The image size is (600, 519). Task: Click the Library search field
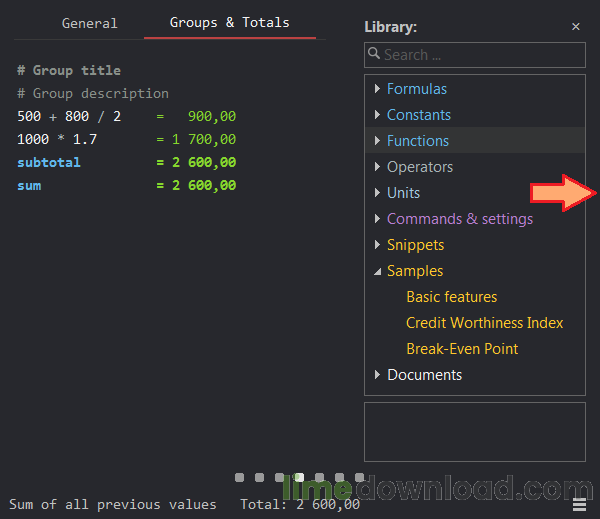coord(475,55)
